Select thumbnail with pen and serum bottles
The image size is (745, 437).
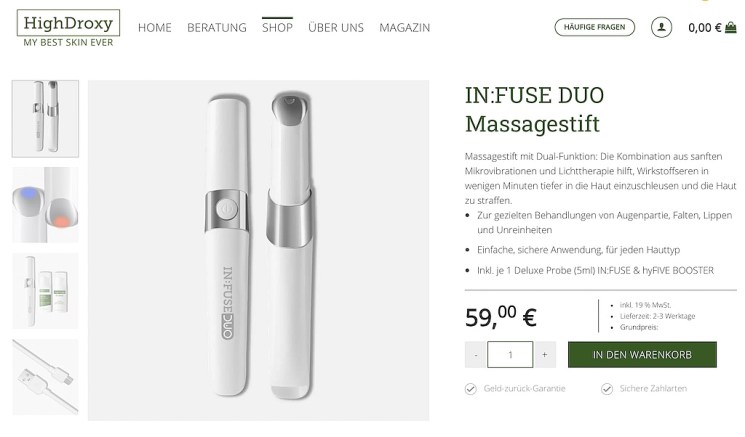pos(45,291)
